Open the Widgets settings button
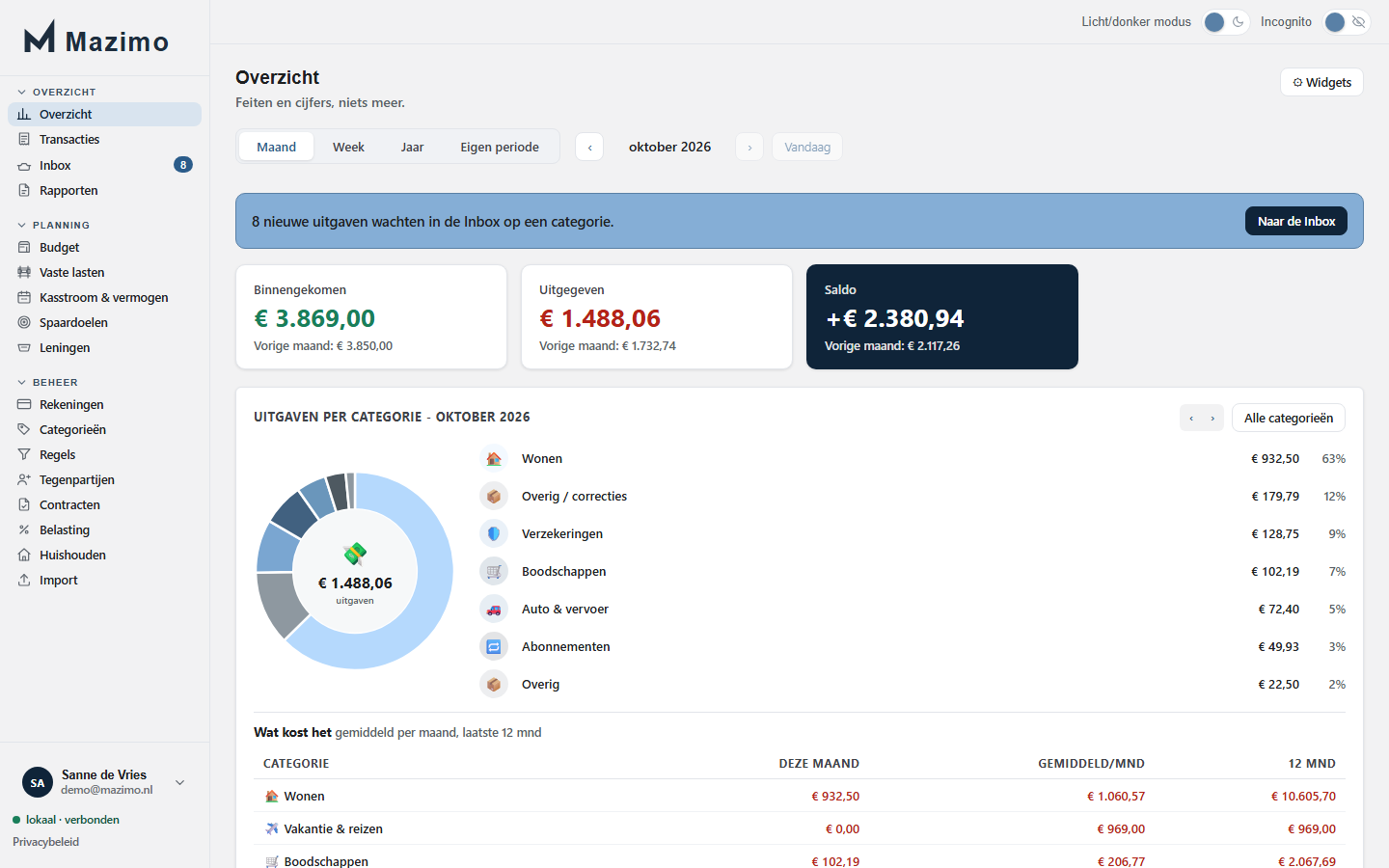The image size is (1389, 868). pyautogui.click(x=1321, y=83)
